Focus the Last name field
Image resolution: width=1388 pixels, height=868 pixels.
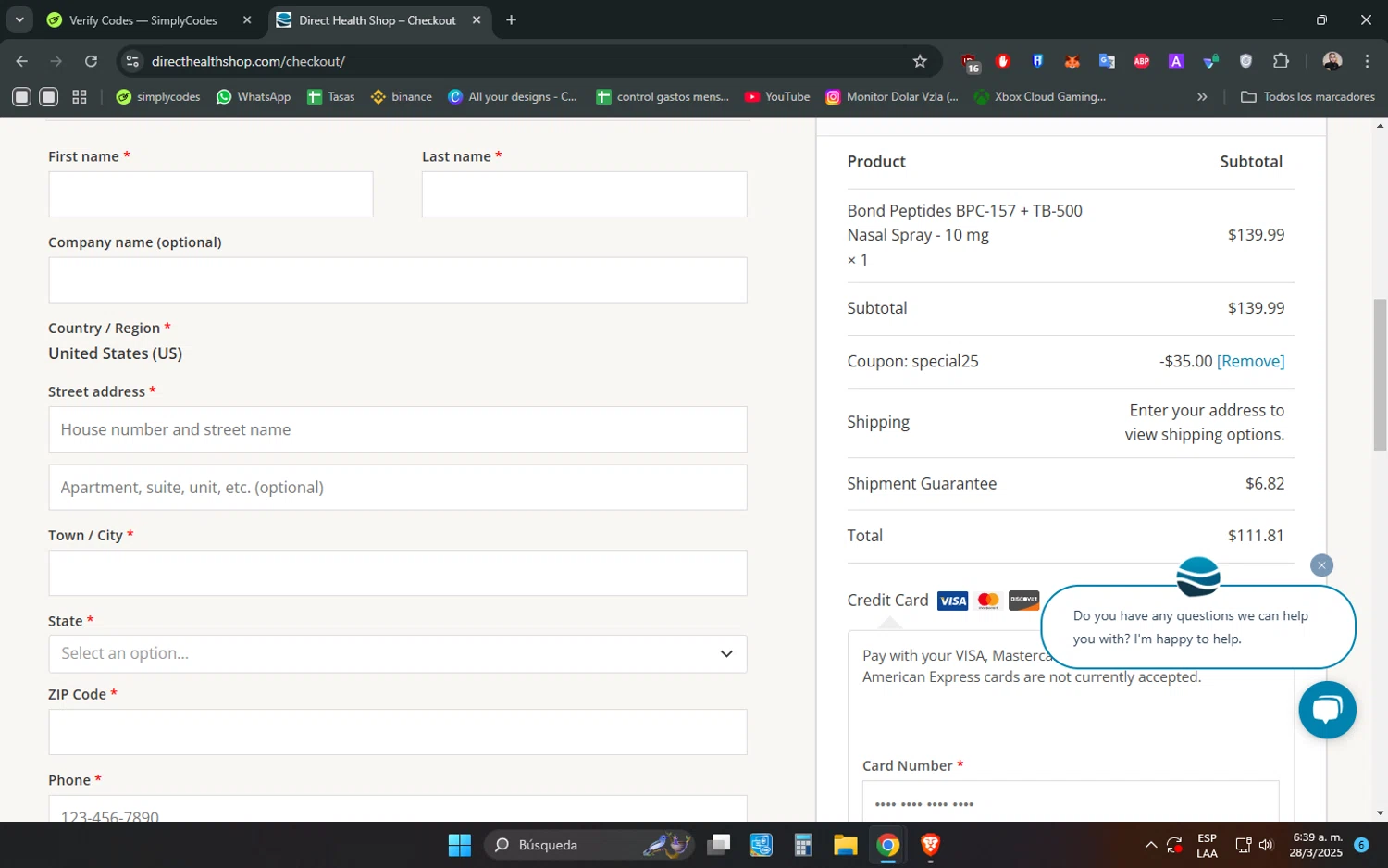(584, 194)
